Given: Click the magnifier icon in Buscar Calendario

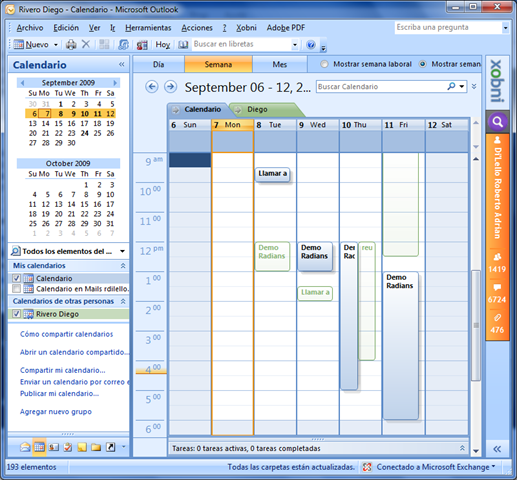Looking at the screenshot, I should 451,86.
